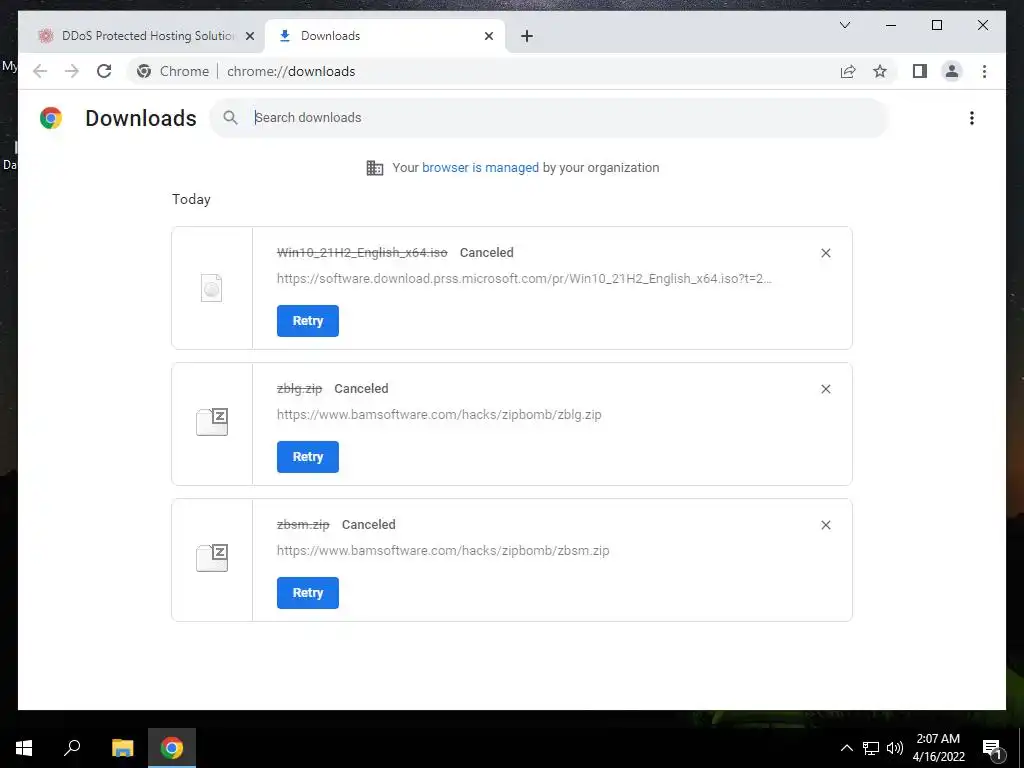
Task: Click the building icon next to managed notice
Action: tap(375, 168)
